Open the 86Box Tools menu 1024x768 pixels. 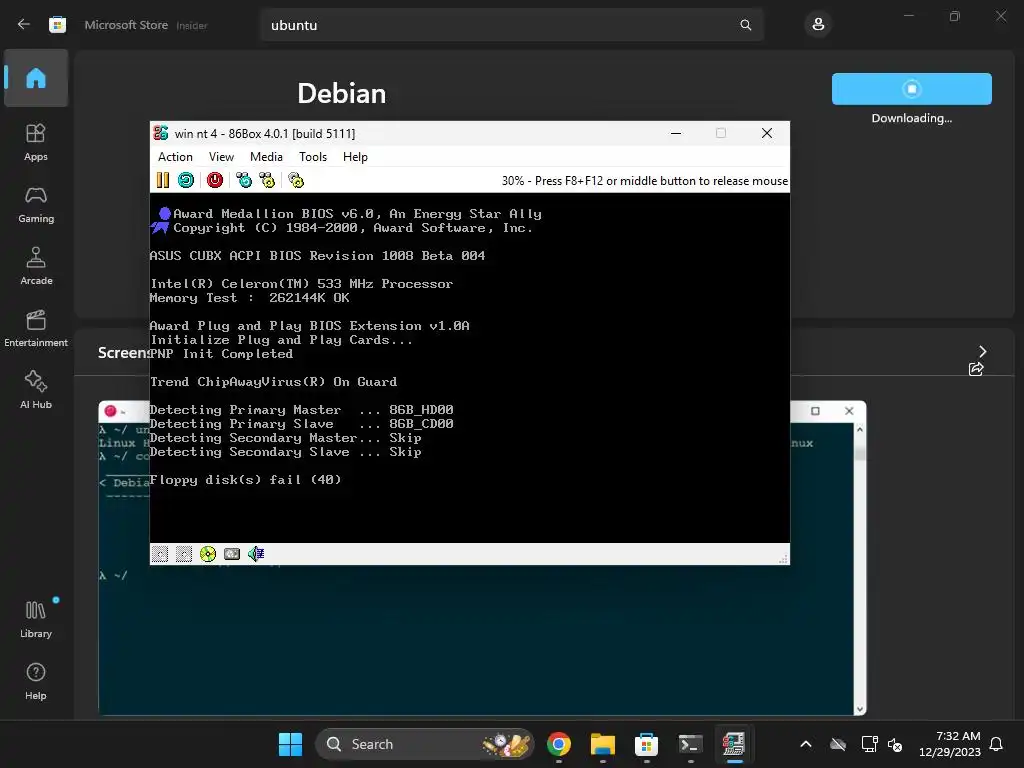pyautogui.click(x=313, y=157)
